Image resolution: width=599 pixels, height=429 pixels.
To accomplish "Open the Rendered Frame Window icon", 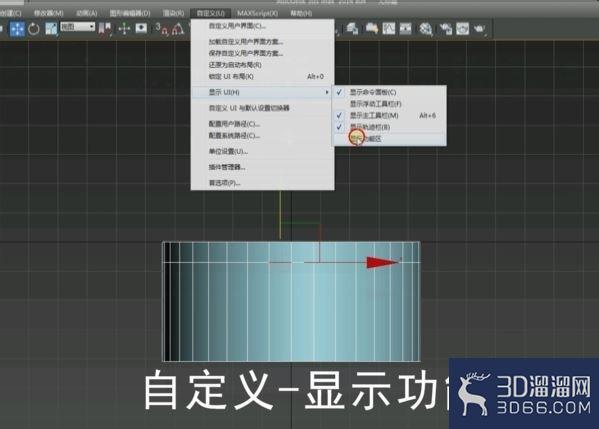I will pyautogui.click(x=462, y=29).
